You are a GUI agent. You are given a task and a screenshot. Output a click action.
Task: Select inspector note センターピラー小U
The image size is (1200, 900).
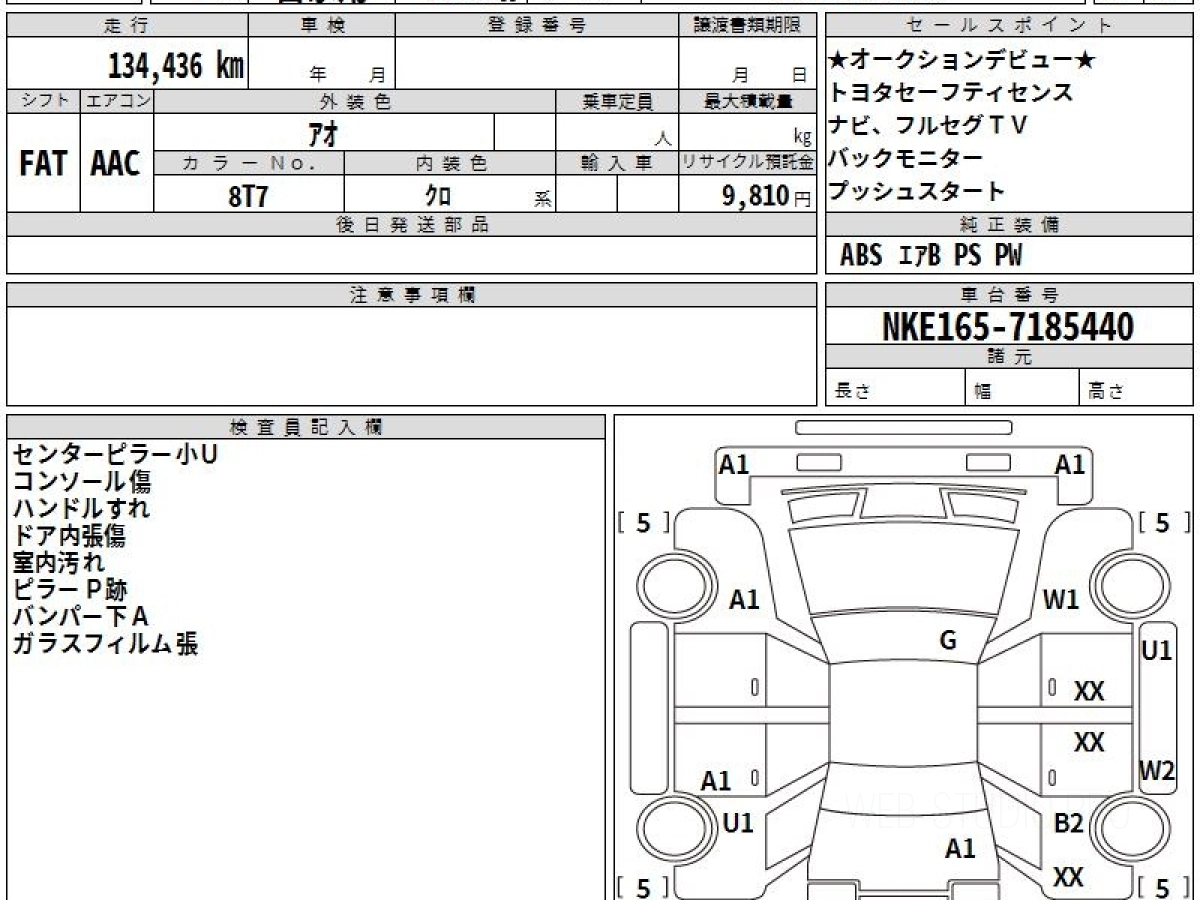click(x=115, y=455)
